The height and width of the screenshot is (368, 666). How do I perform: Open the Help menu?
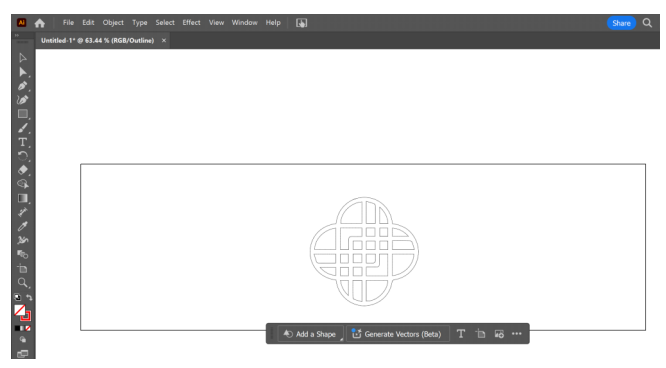(x=273, y=23)
